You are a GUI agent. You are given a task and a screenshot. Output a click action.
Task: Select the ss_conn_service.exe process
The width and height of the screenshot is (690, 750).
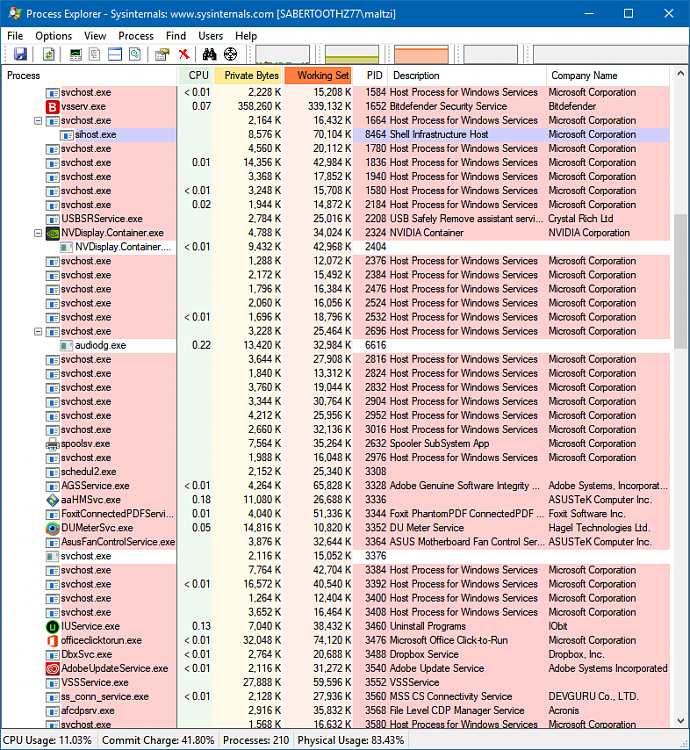(336, 697)
